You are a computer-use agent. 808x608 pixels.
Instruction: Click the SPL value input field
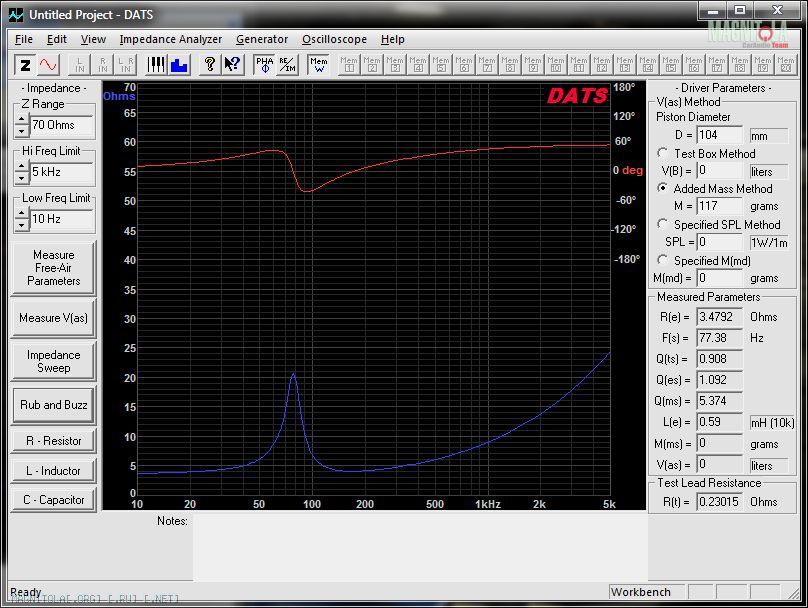(x=719, y=242)
